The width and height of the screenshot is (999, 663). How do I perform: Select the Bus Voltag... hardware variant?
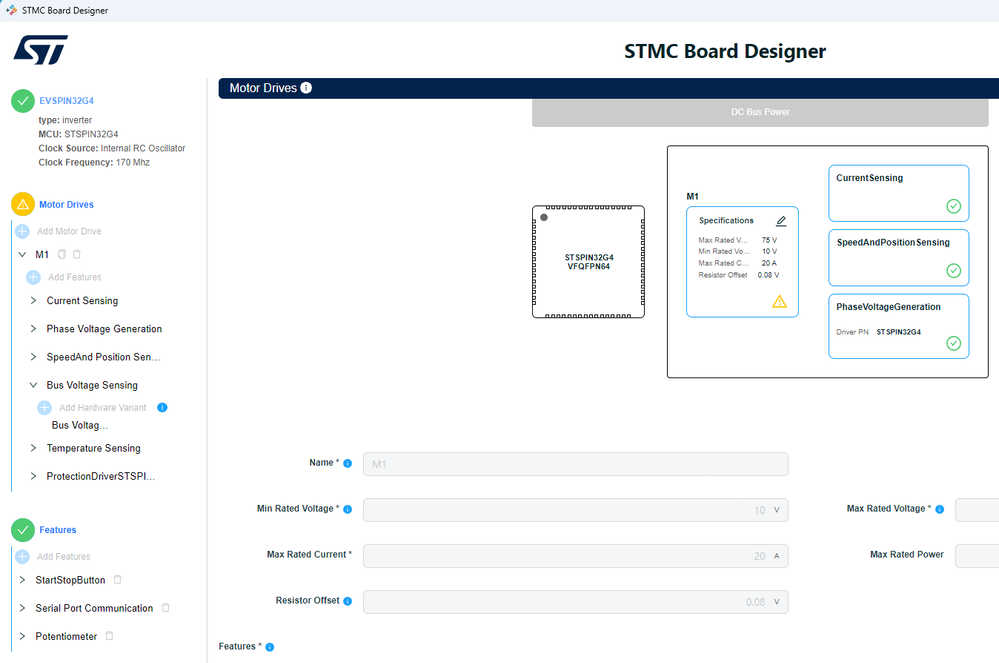(80, 425)
